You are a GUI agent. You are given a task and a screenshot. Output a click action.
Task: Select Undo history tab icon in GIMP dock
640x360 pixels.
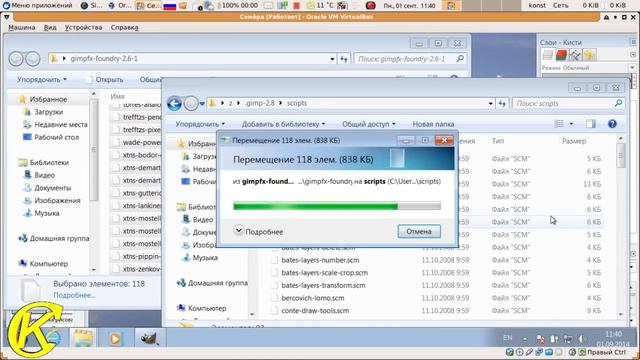pyautogui.click(x=589, y=55)
